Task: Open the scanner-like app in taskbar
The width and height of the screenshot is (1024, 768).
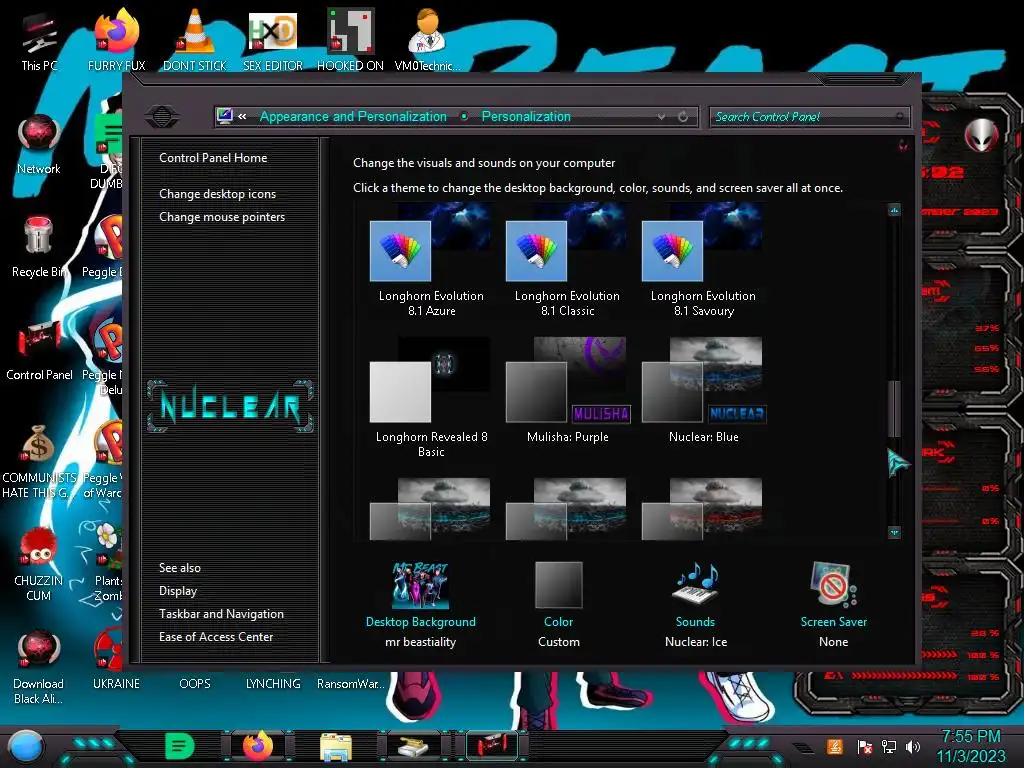Action: coord(413,746)
